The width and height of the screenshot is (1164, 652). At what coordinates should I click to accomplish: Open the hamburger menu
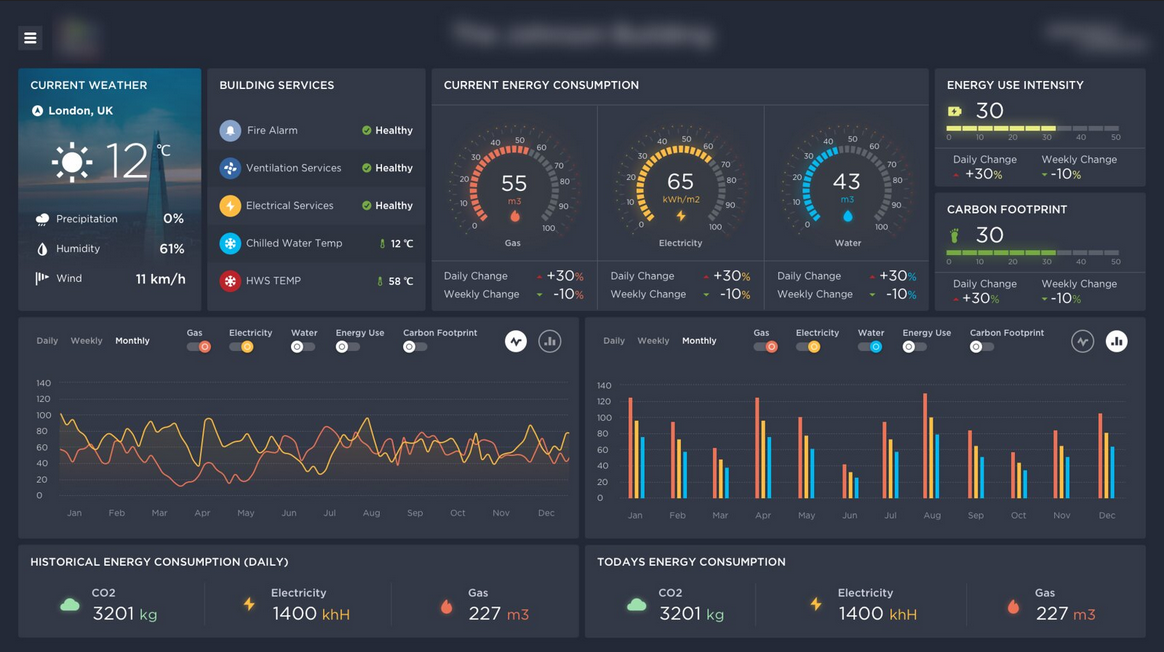tap(30, 38)
